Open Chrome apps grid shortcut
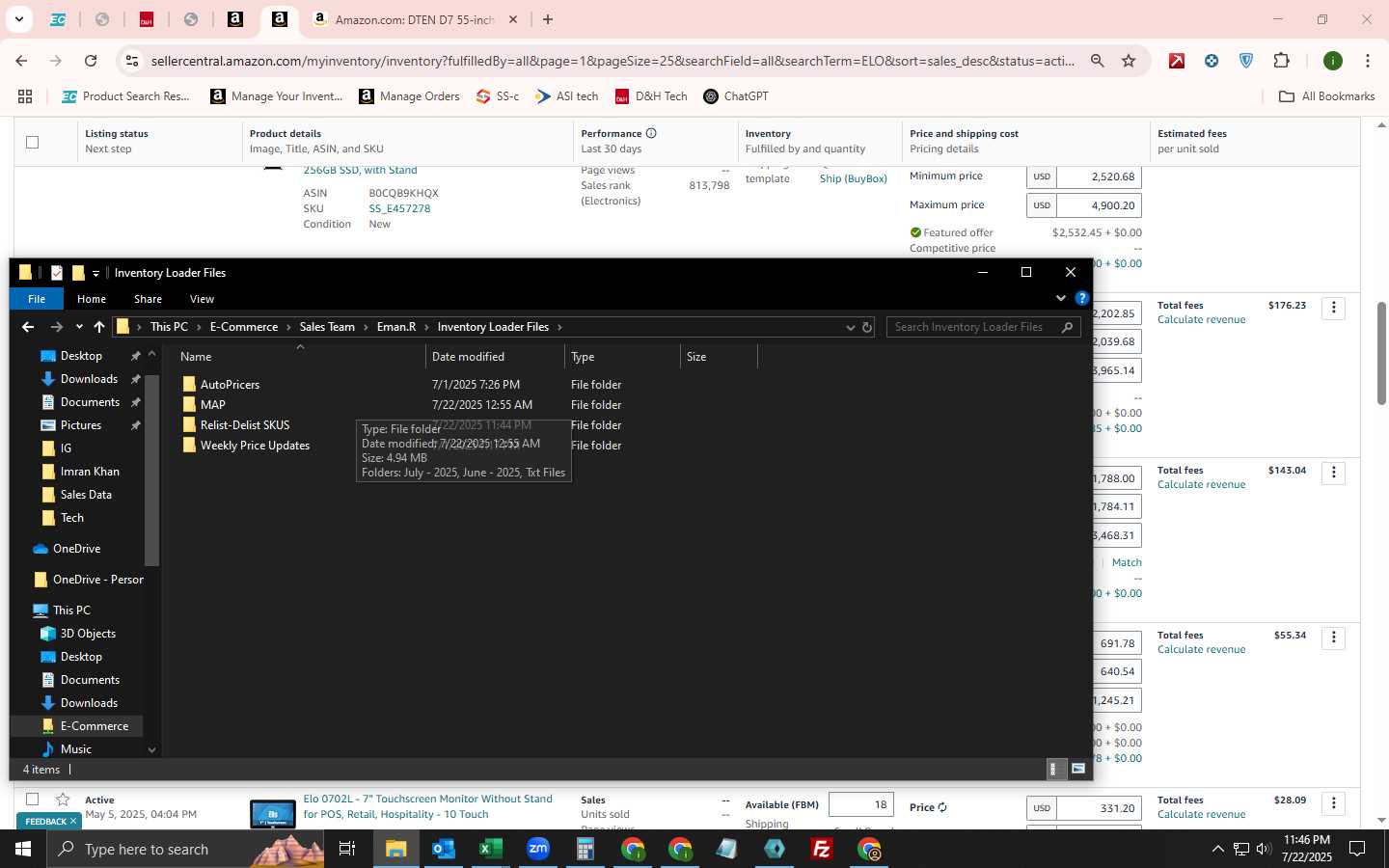This screenshot has height=868, width=1389. point(25,96)
